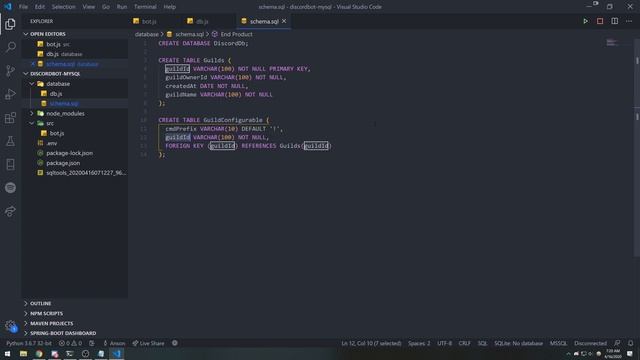Image resolution: width=640 pixels, height=360 pixels.
Task: Click SQLite: No database status
Action: tap(518, 343)
